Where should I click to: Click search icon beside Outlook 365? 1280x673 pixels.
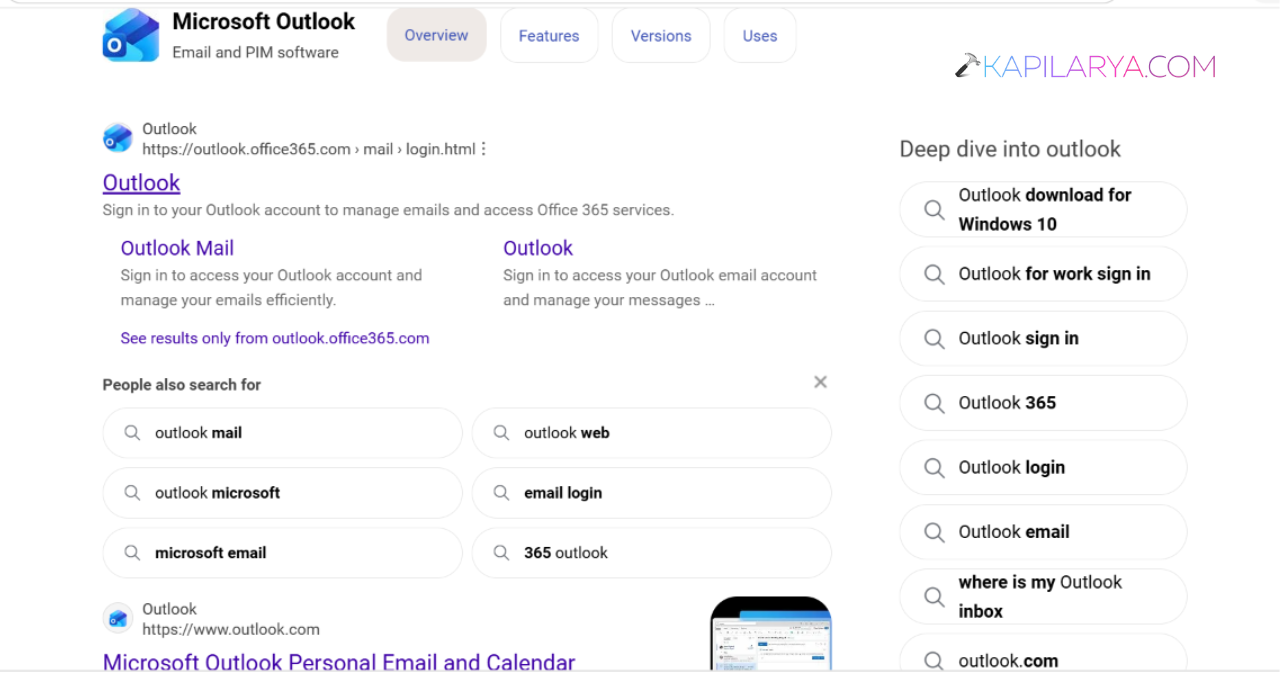934,403
